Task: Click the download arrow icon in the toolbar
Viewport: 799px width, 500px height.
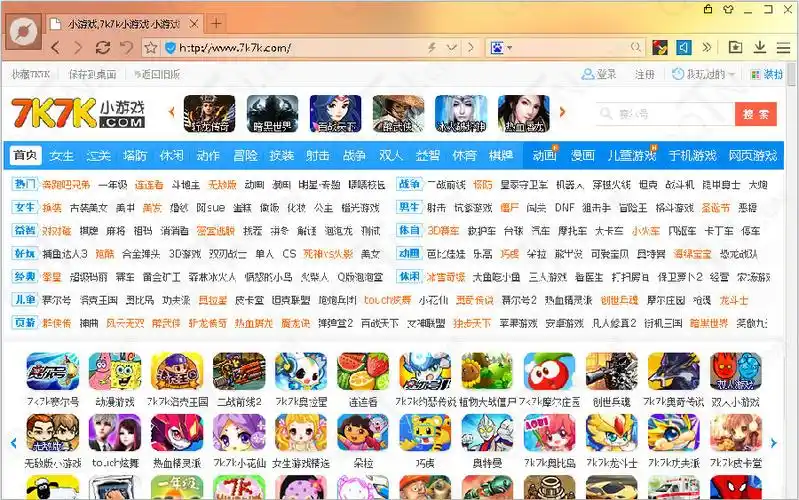Action: pos(759,47)
